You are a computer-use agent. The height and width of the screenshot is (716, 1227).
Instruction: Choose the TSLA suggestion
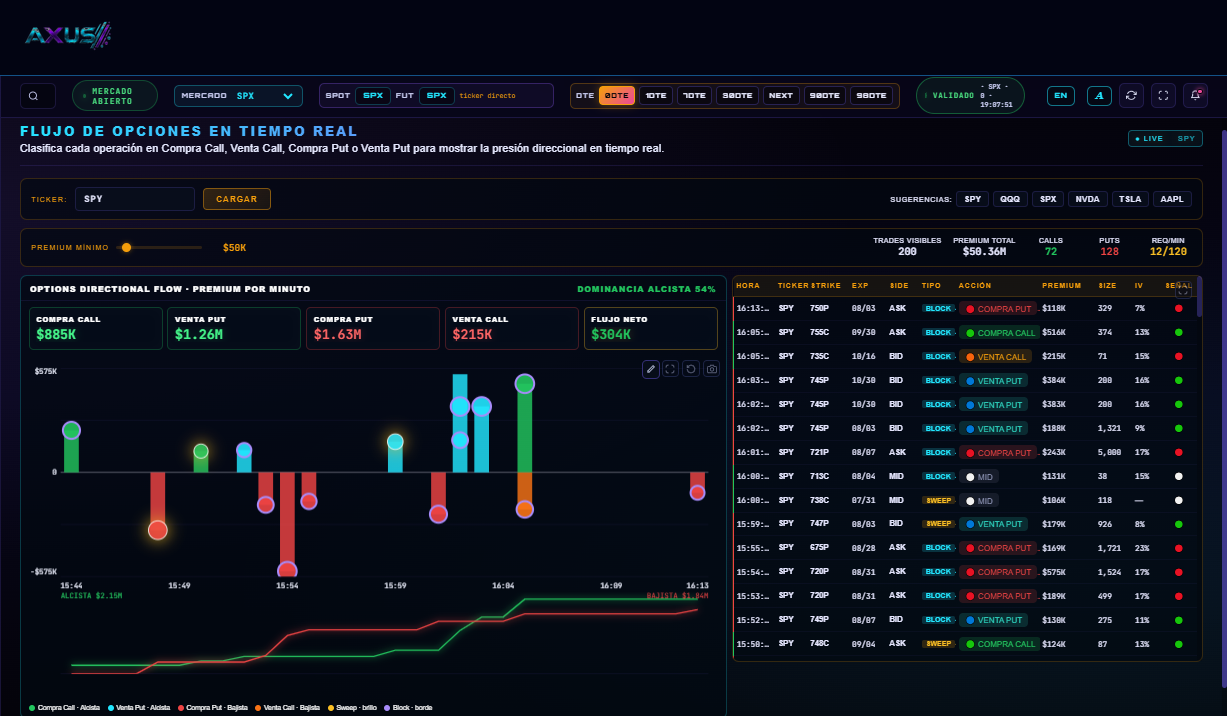(1130, 199)
